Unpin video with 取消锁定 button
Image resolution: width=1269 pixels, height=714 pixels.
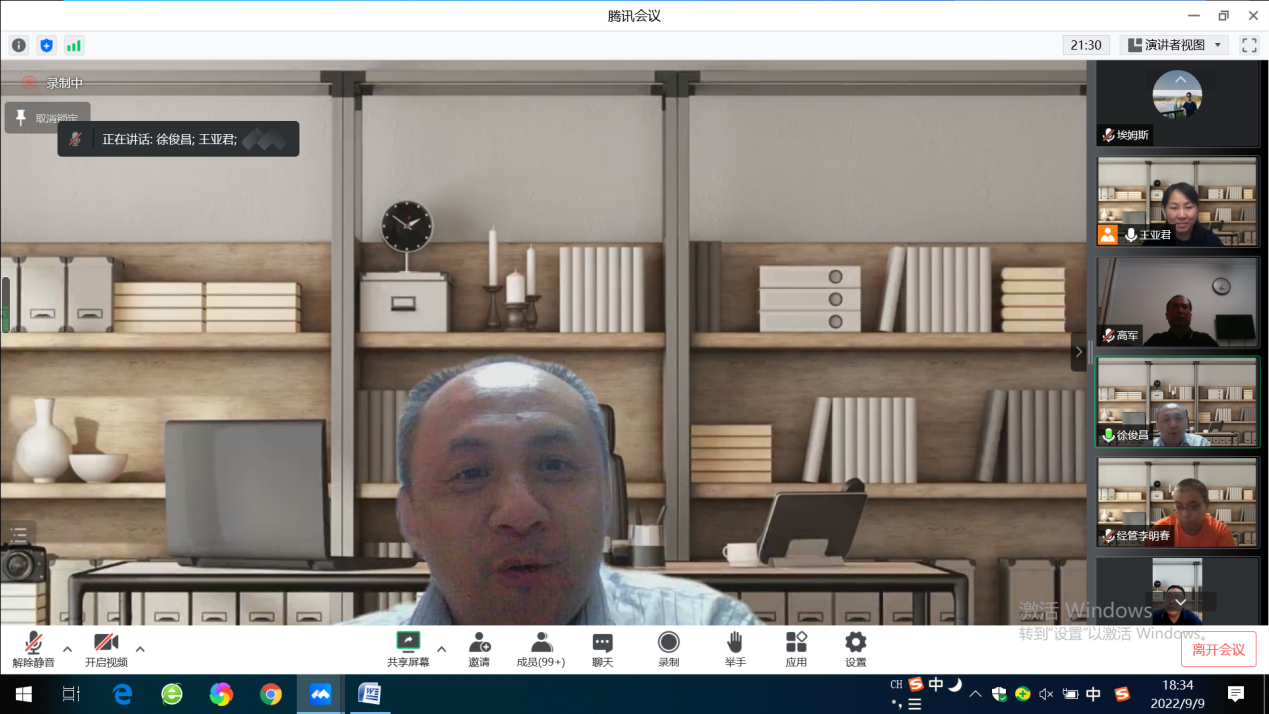[47, 118]
